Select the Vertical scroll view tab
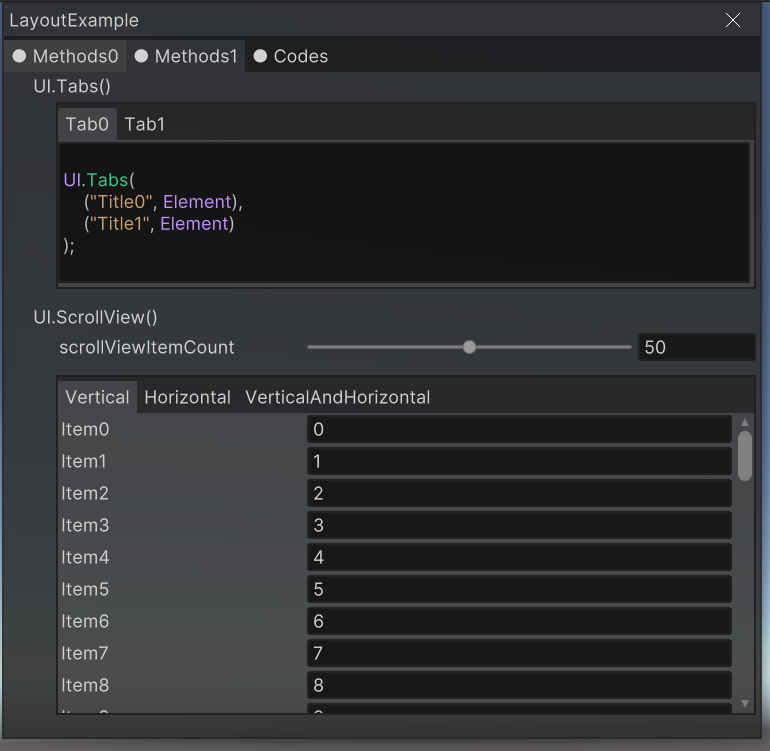 97,397
